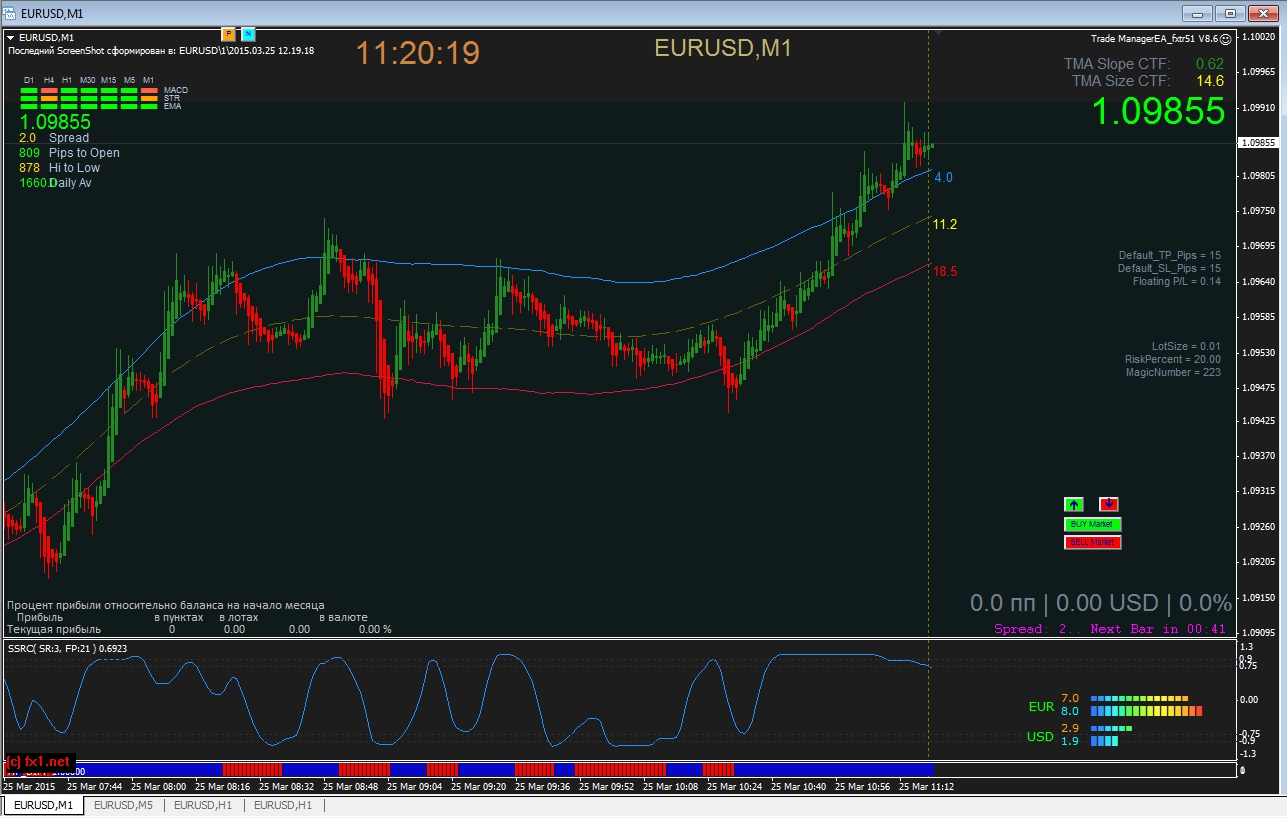Click the TMA Size value 14.6
The image size is (1287, 818).
pos(1210,81)
